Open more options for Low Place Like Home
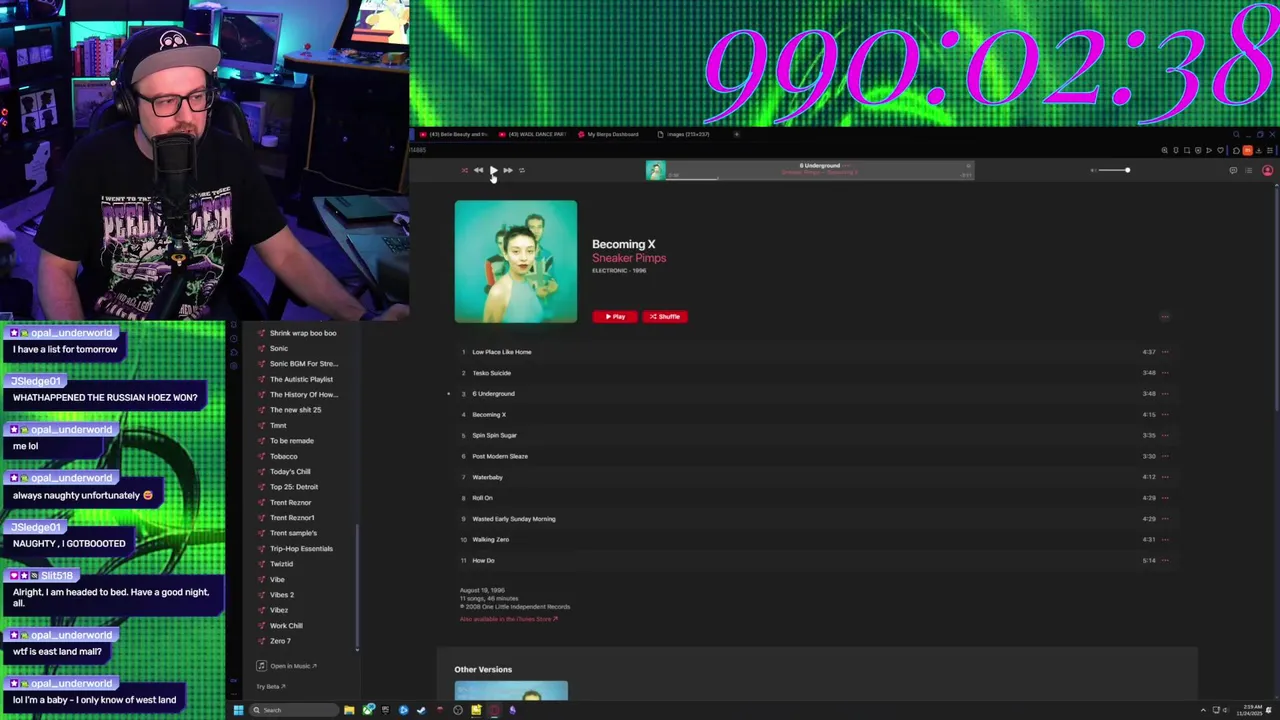Image resolution: width=1280 pixels, height=720 pixels. click(x=1164, y=352)
